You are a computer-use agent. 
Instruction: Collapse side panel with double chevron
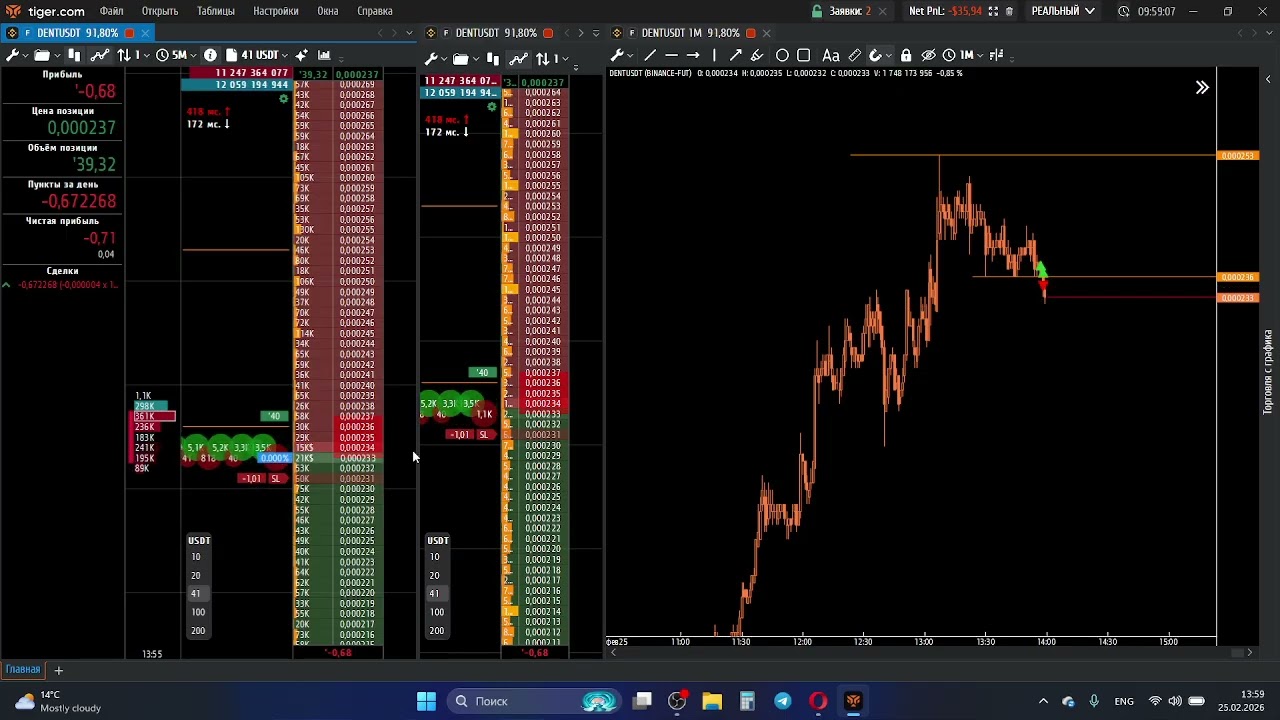pos(1202,88)
